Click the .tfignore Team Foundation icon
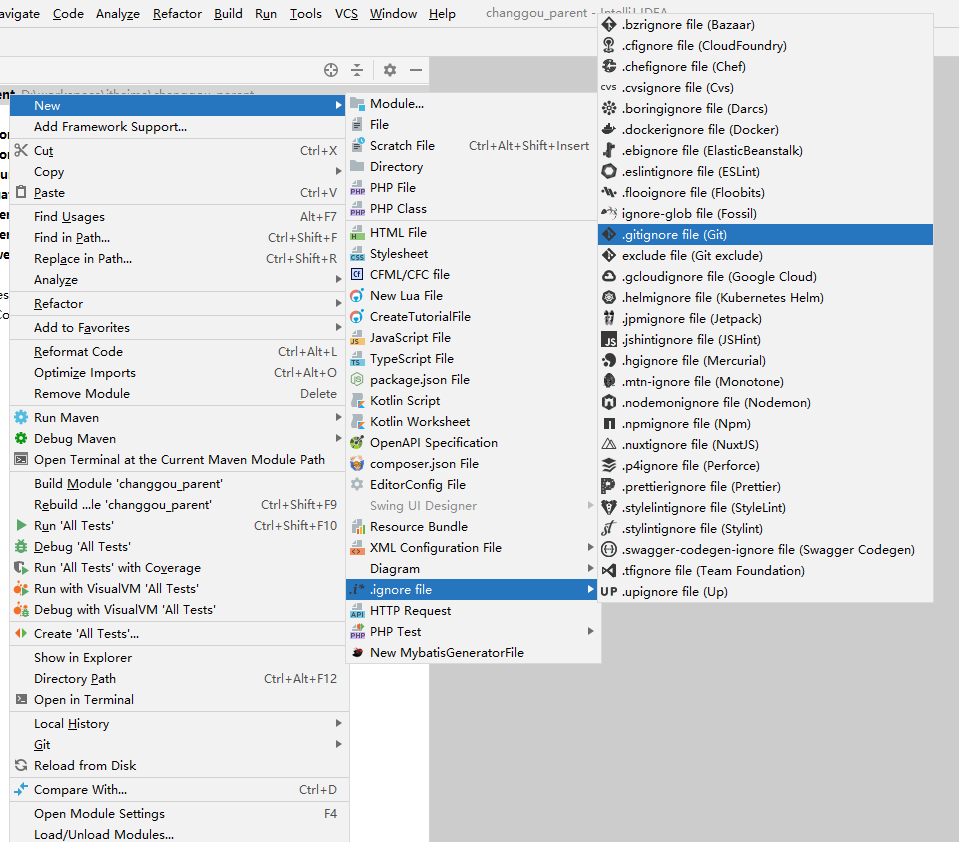This screenshot has width=959, height=842. point(609,571)
